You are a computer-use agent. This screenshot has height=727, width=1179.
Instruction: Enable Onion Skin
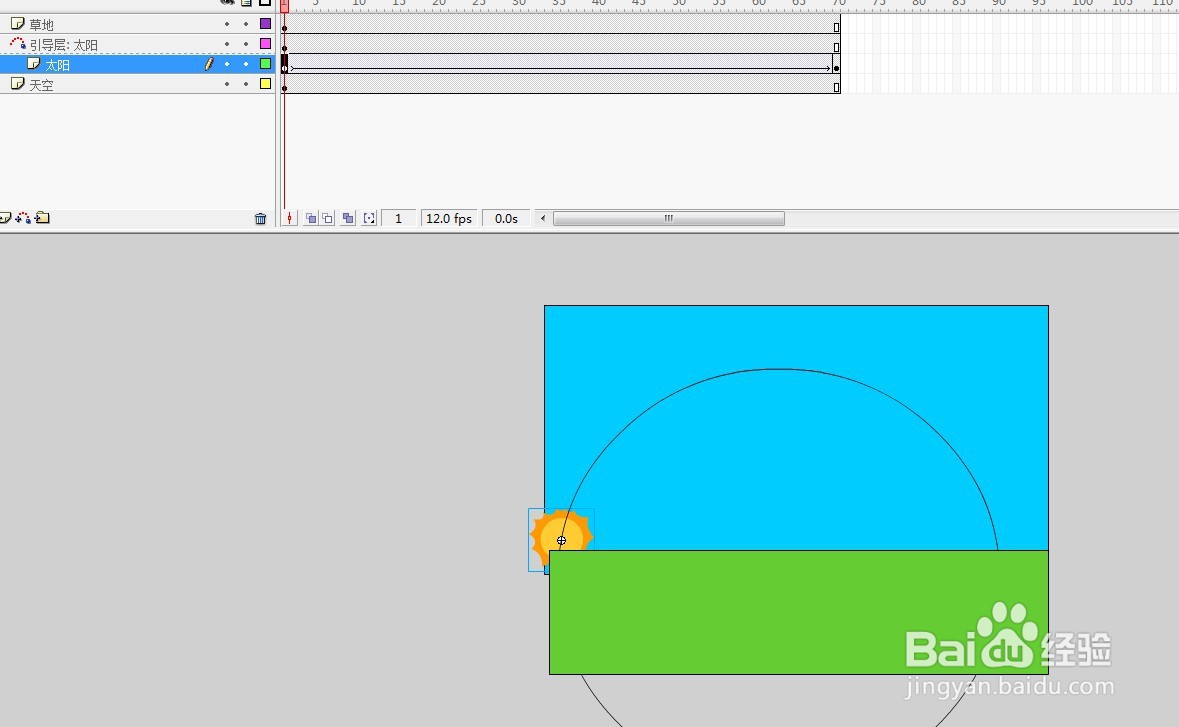311,218
